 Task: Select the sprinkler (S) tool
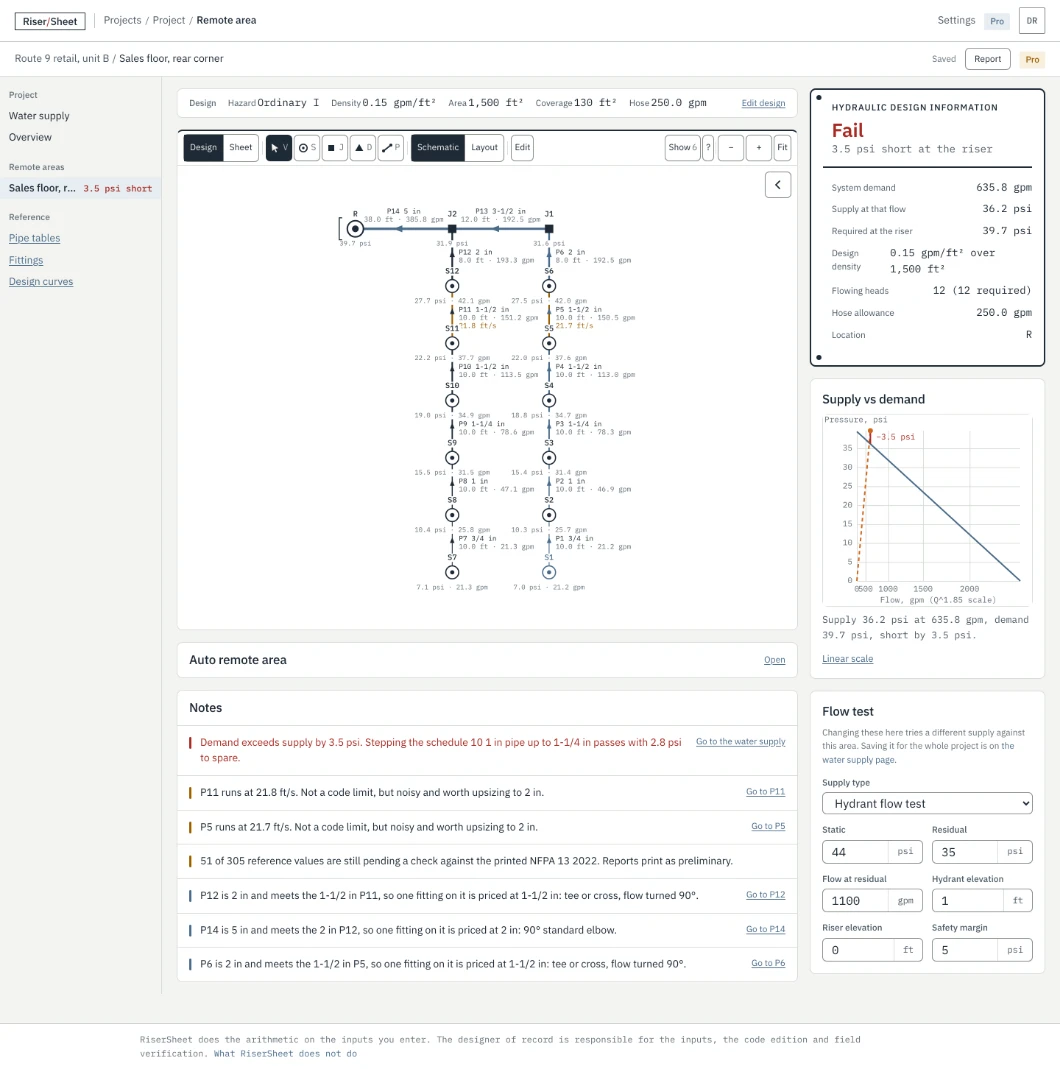coord(307,148)
